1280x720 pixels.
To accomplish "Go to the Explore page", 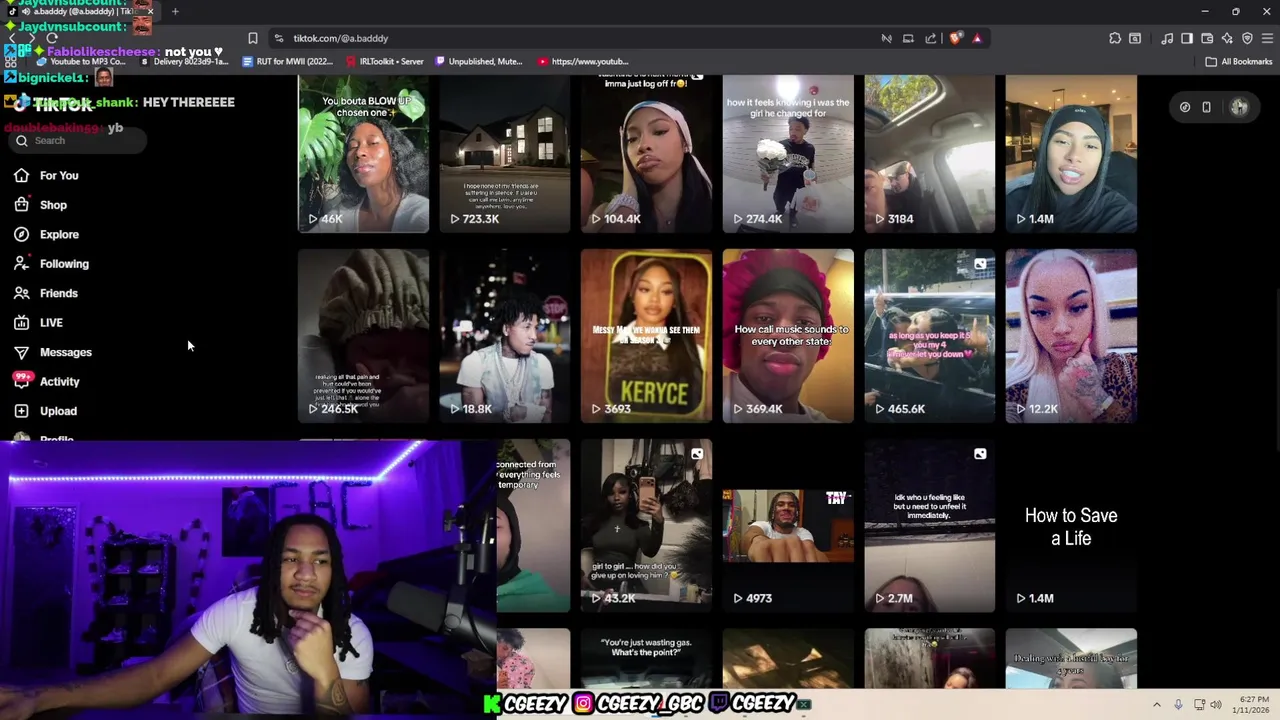I will (x=47, y=234).
